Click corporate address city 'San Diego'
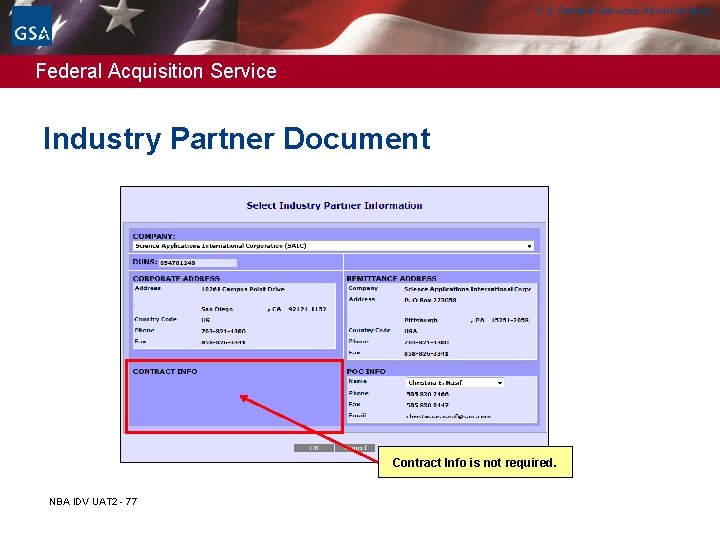This screenshot has height=540, width=720. 217,309
